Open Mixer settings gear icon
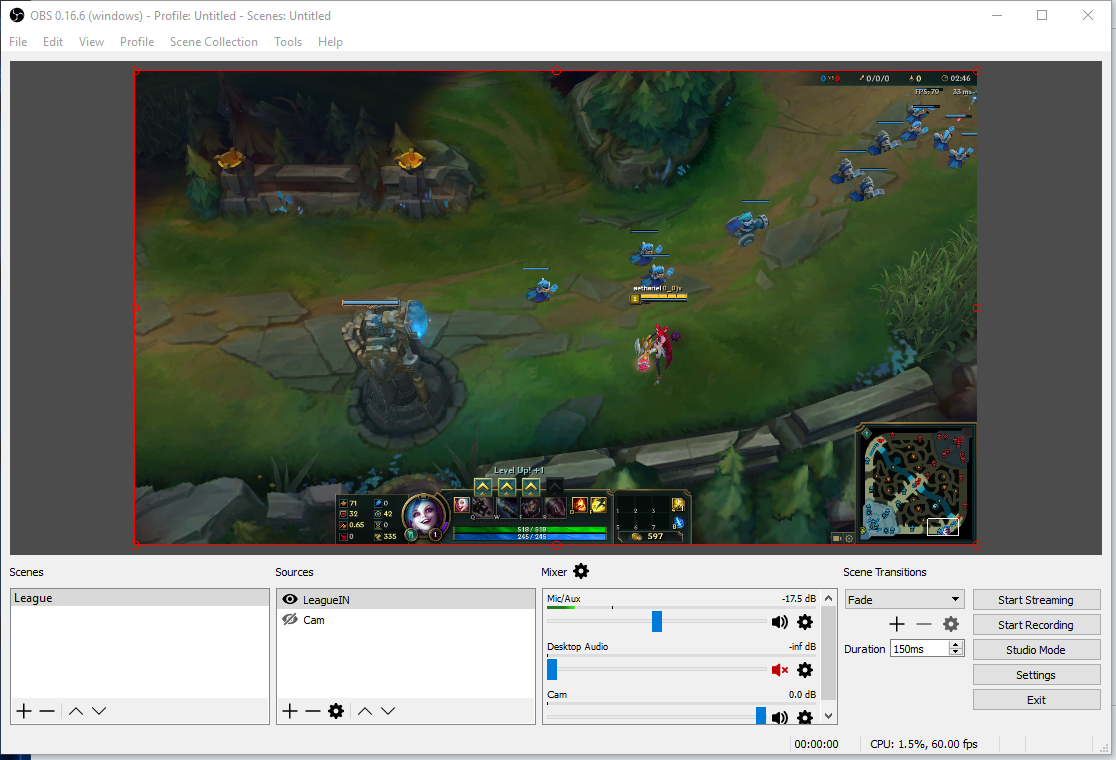The height and width of the screenshot is (760, 1116). (x=581, y=571)
